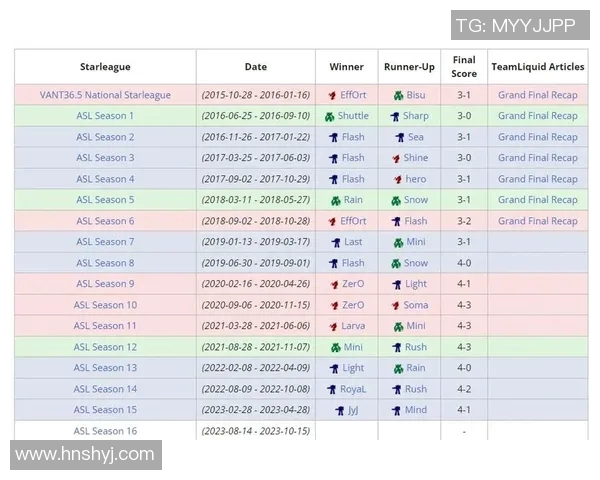Click the Final Score column header

click(464, 67)
